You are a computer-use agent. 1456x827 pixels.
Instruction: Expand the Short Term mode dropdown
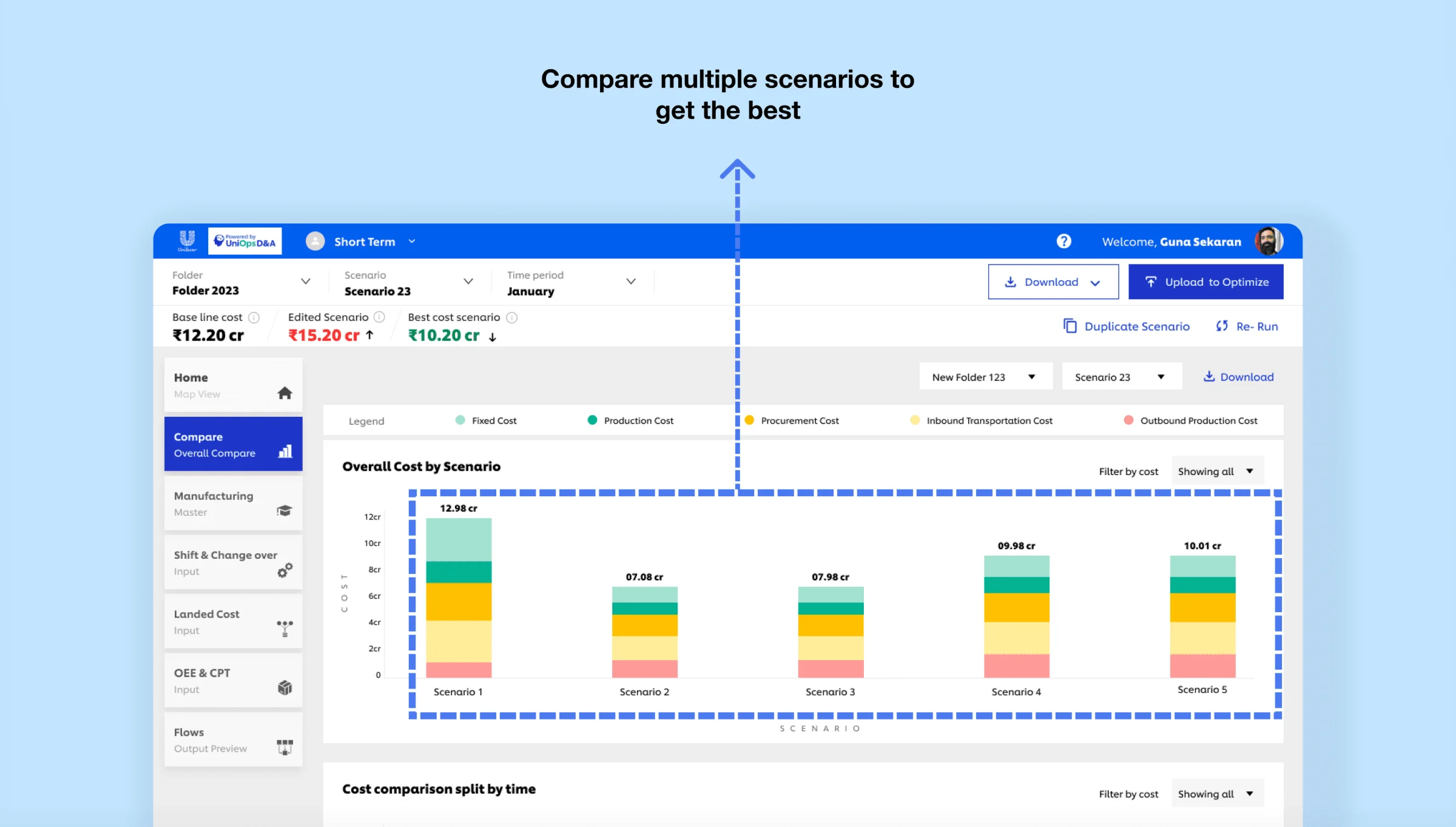pyautogui.click(x=412, y=241)
